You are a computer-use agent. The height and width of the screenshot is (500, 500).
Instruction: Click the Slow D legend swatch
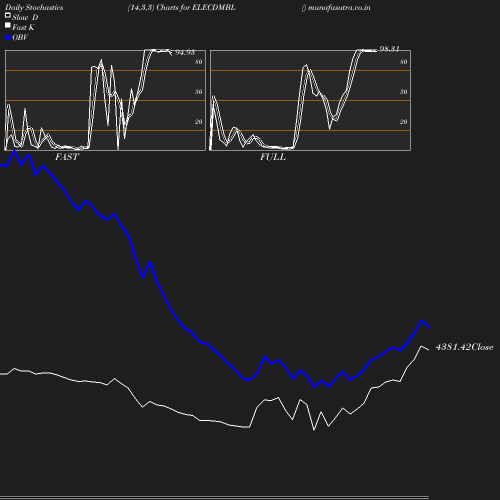click(x=8, y=15)
